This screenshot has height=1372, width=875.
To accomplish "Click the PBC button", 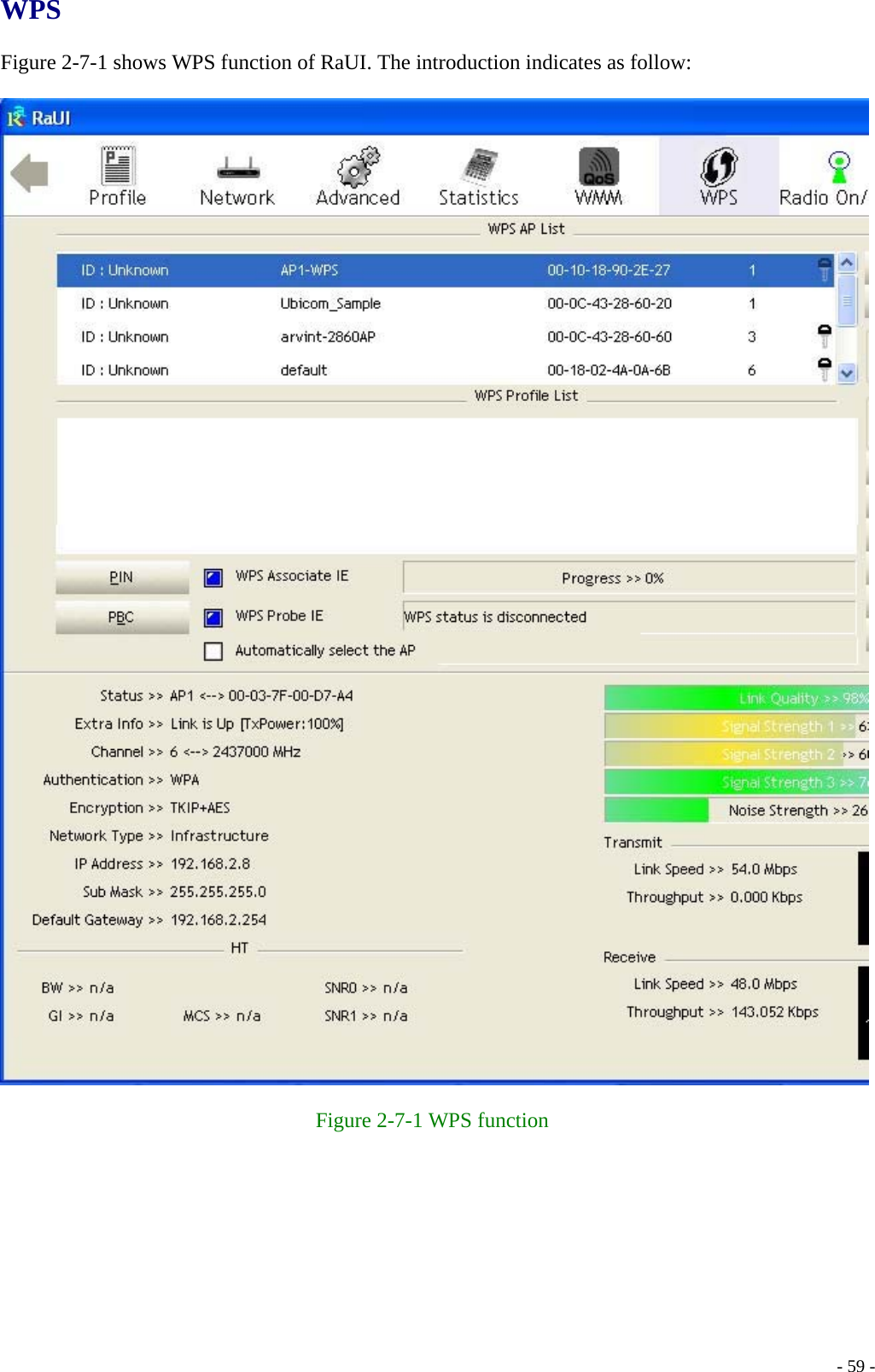I will (x=122, y=617).
